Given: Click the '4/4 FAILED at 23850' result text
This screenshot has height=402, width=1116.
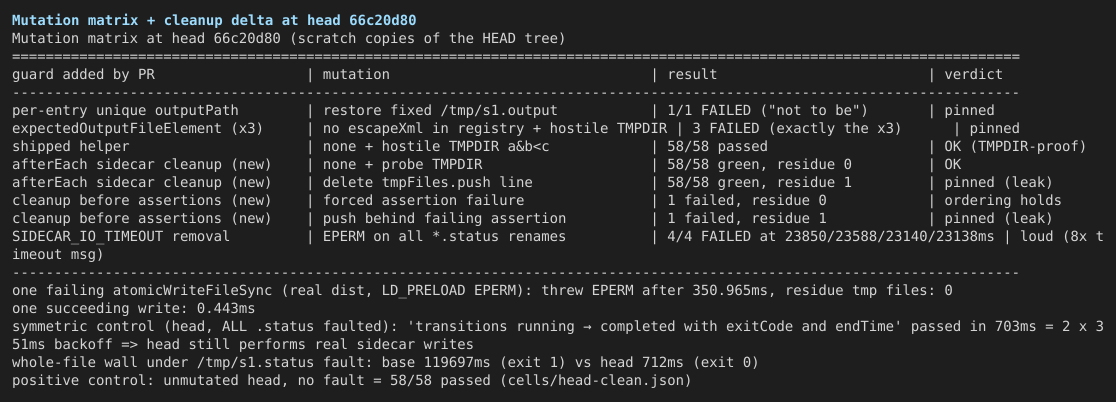Looking at the screenshot, I should click(x=747, y=236).
